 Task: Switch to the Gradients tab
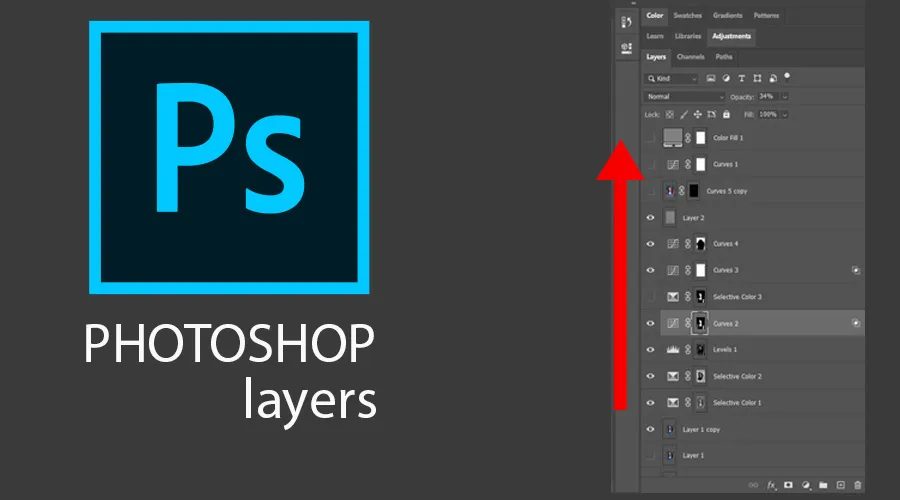[x=727, y=15]
